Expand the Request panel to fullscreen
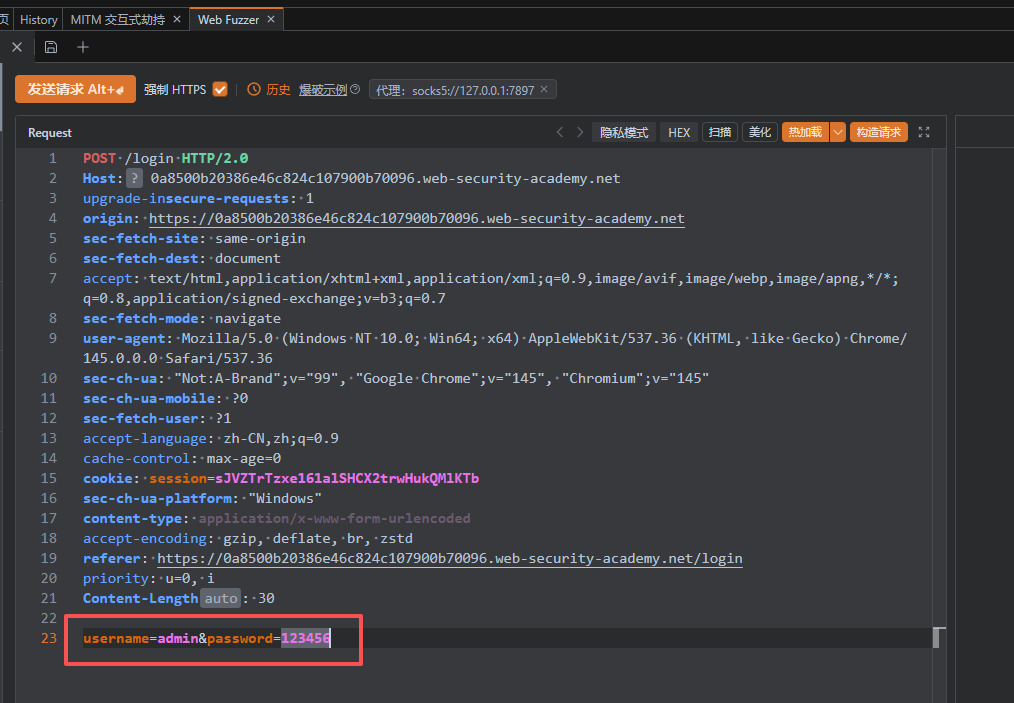The height and width of the screenshot is (703, 1014). 924,132
